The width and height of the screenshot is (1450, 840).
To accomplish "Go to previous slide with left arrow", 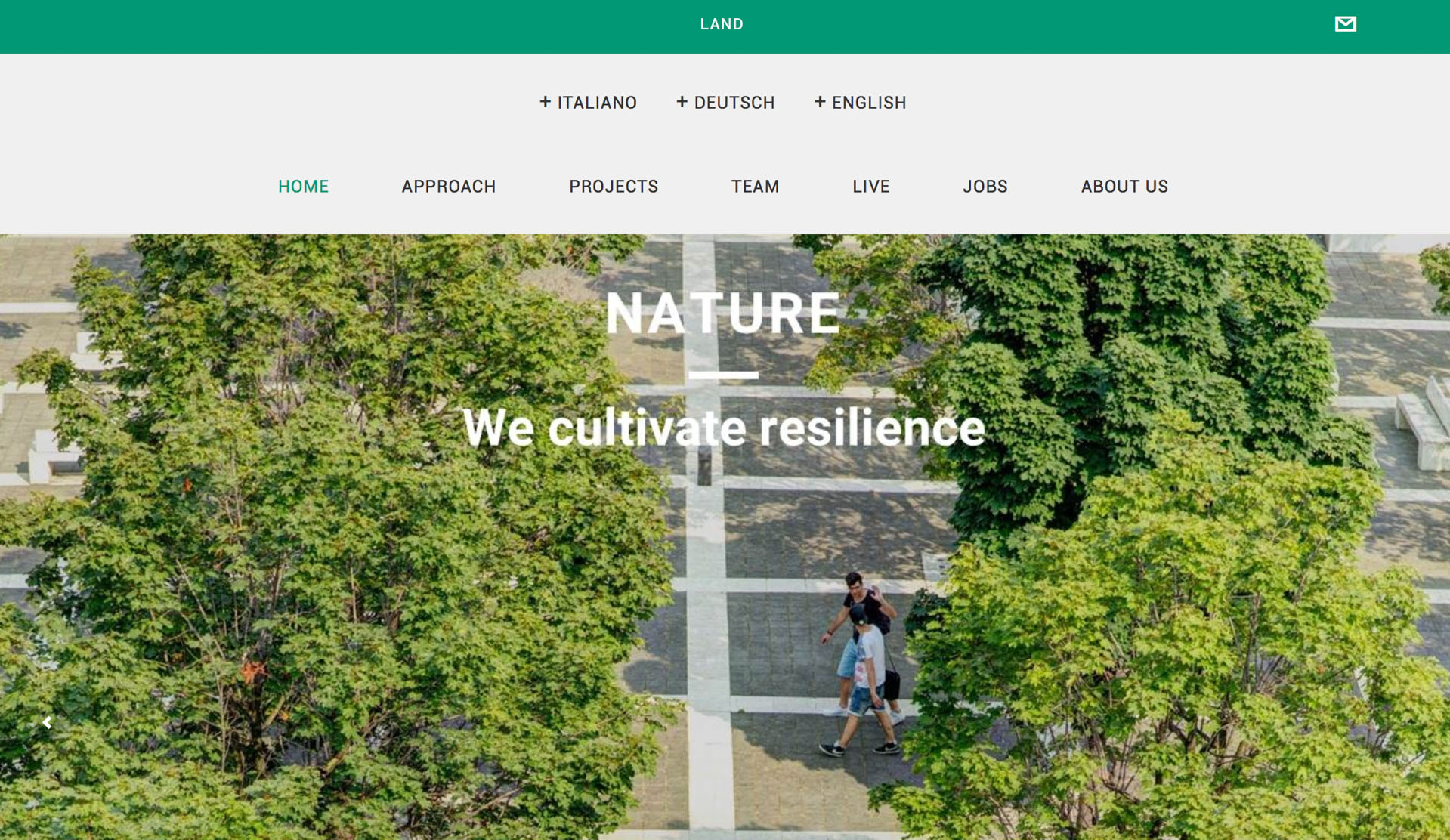I will (48, 723).
